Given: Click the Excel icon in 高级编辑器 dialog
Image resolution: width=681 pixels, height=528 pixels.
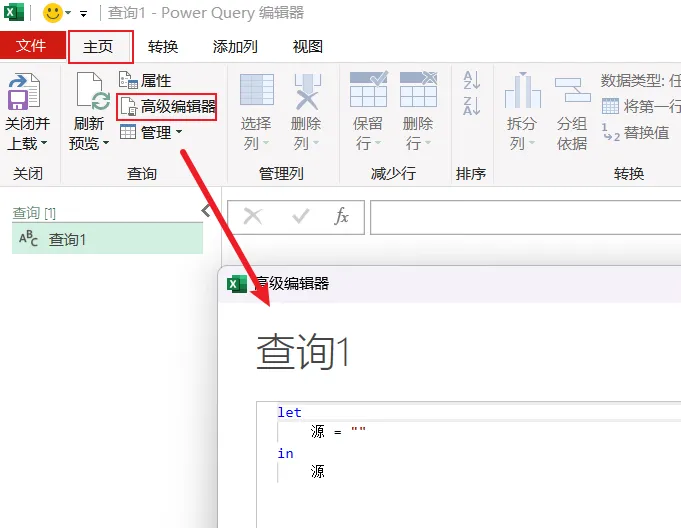Looking at the screenshot, I should (237, 284).
